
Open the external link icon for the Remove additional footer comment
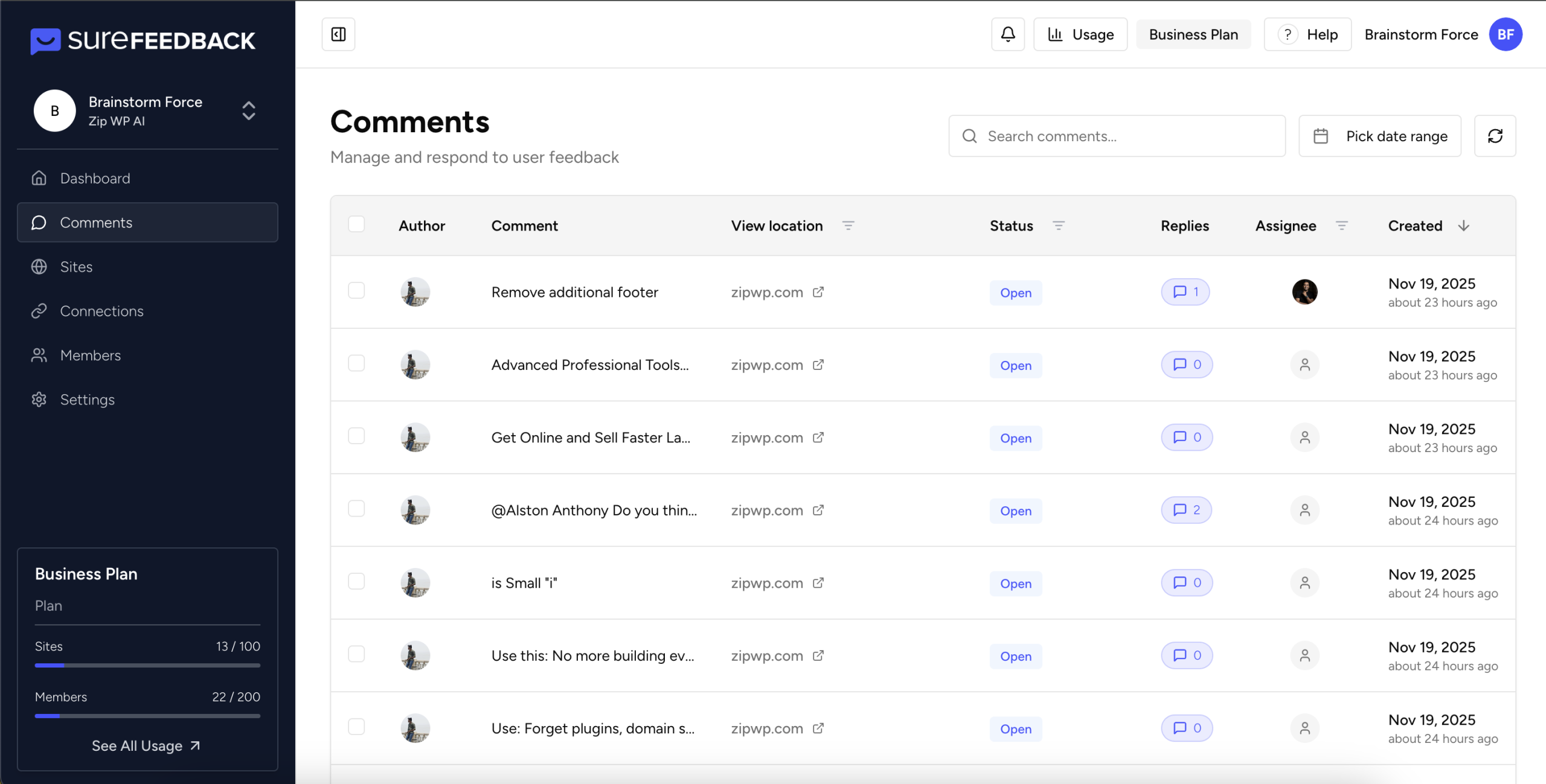coord(818,292)
